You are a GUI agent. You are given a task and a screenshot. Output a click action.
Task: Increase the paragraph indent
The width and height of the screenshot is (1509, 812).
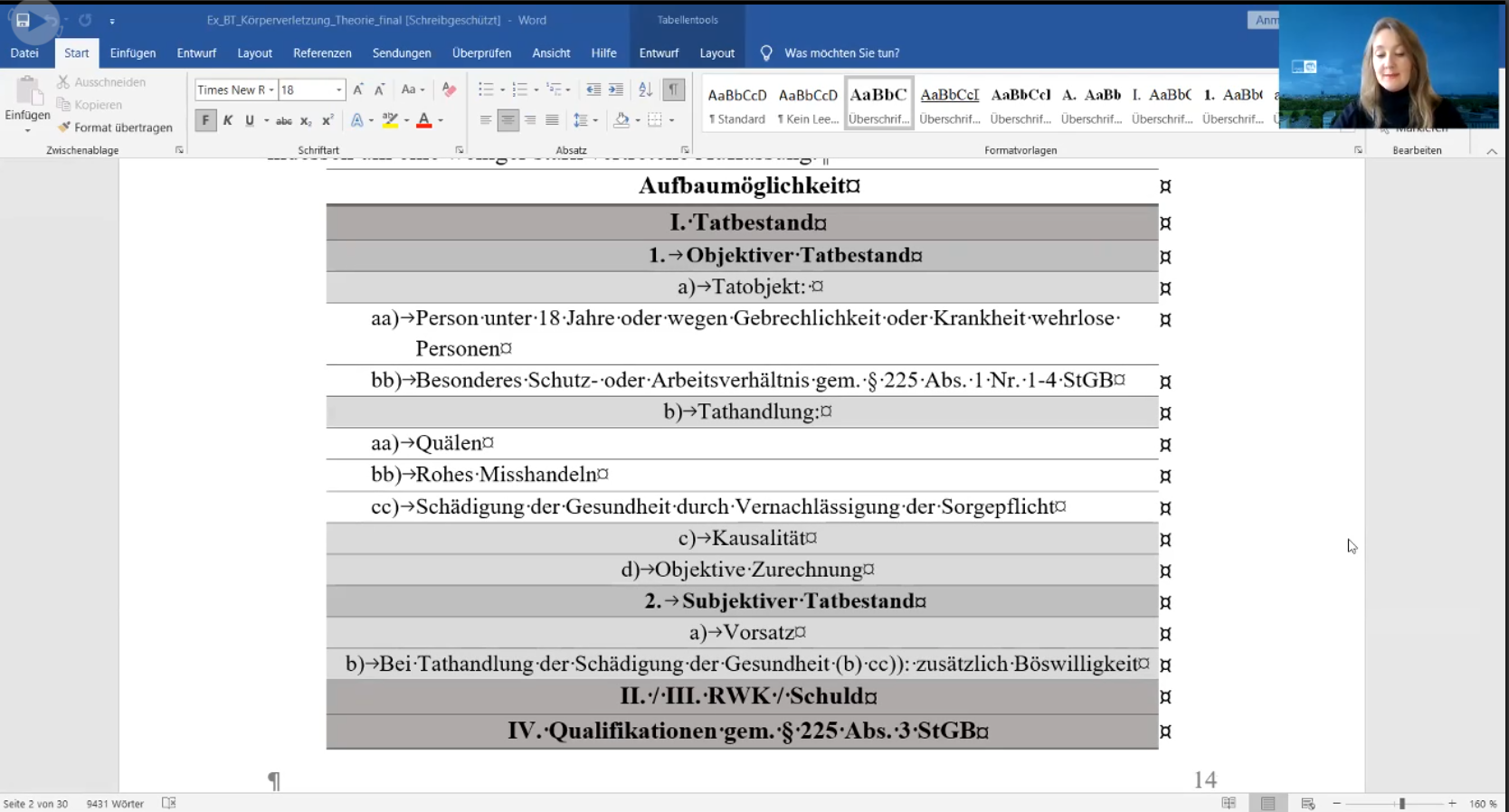pos(616,90)
